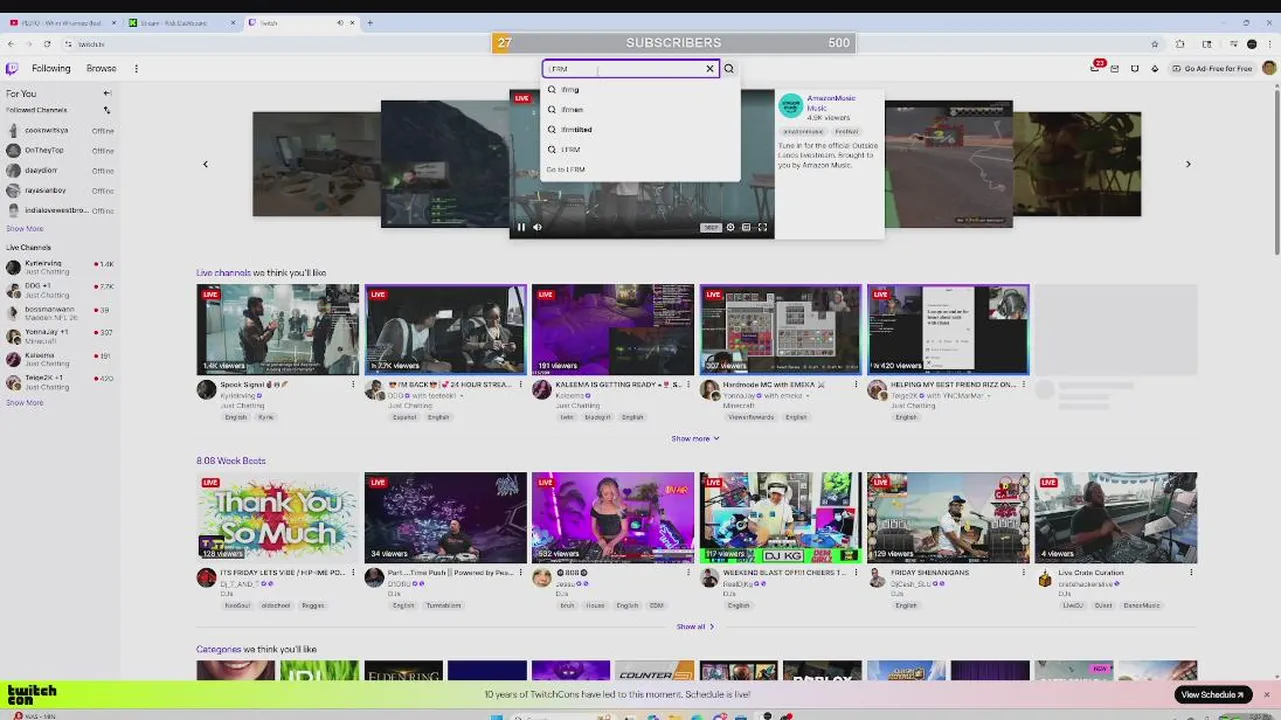Screen dimensions: 1281x720
Task: Open the 'Show all' link under 8.08 Week Beats
Action: tap(695, 627)
